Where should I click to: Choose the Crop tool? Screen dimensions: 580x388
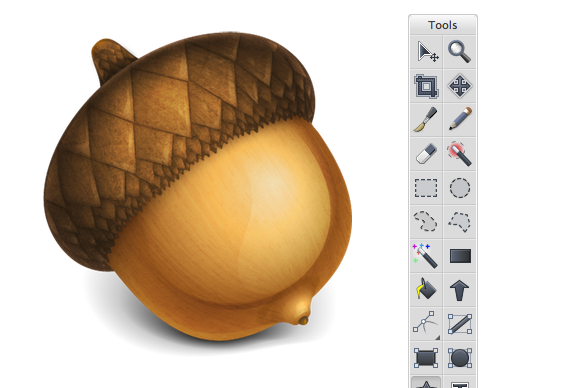(x=426, y=86)
